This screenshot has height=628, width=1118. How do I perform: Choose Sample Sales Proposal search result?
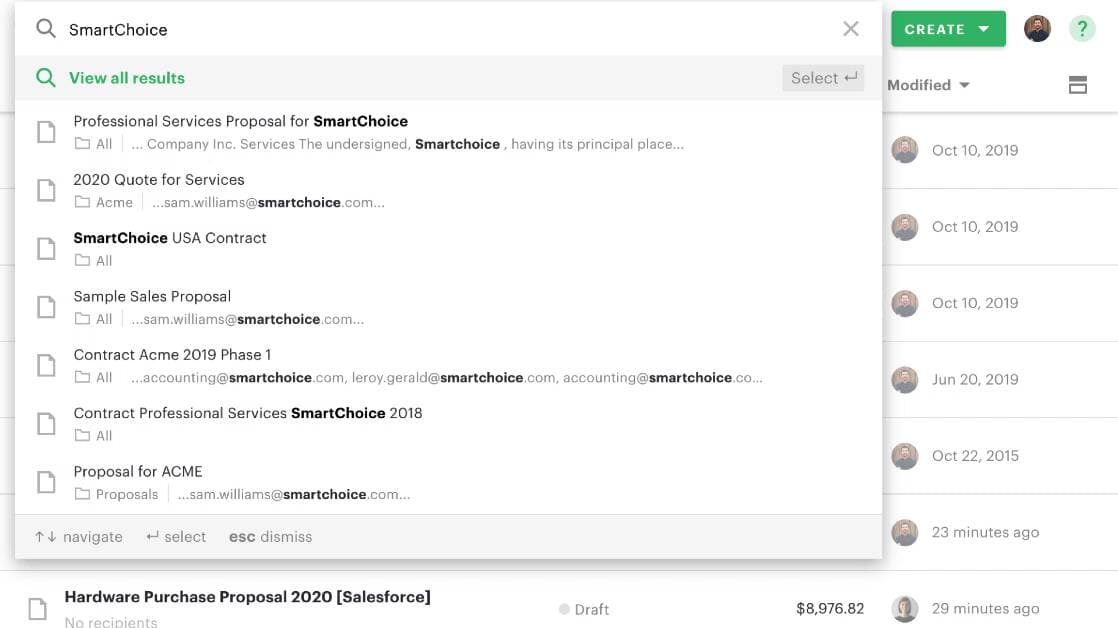click(x=448, y=307)
